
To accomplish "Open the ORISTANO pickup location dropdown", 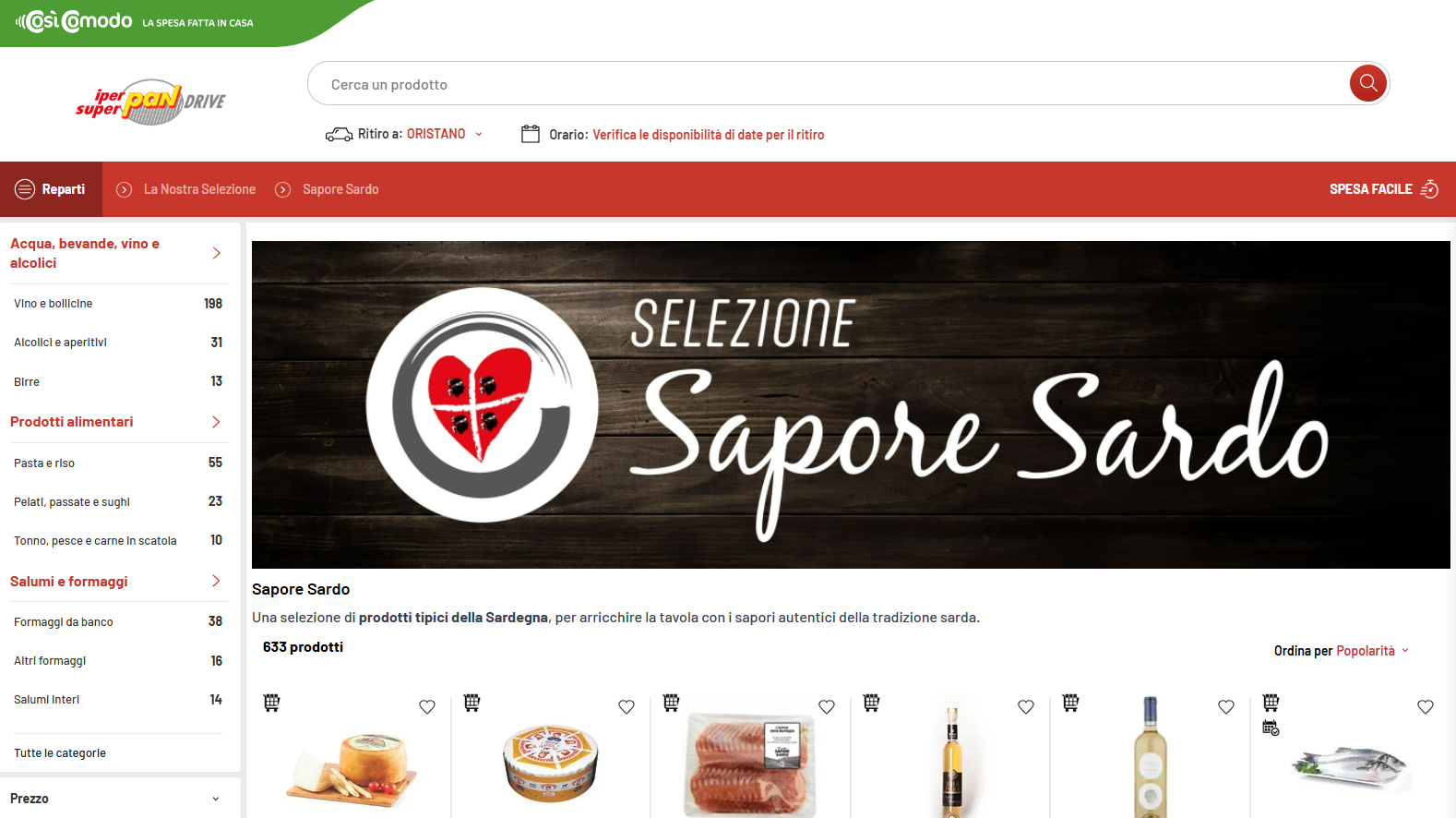I will (x=445, y=134).
